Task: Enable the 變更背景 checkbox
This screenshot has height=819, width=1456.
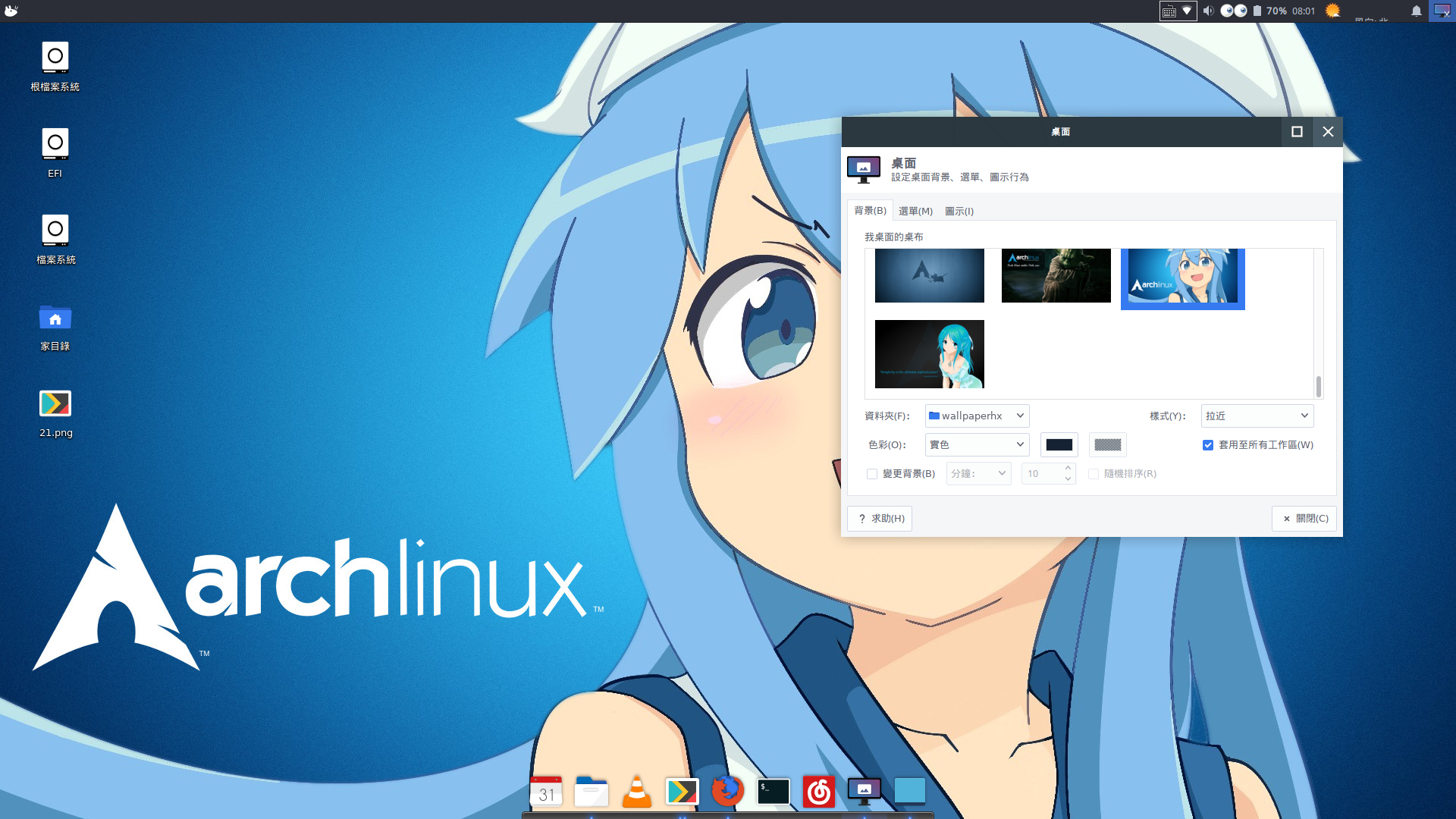Action: [872, 474]
